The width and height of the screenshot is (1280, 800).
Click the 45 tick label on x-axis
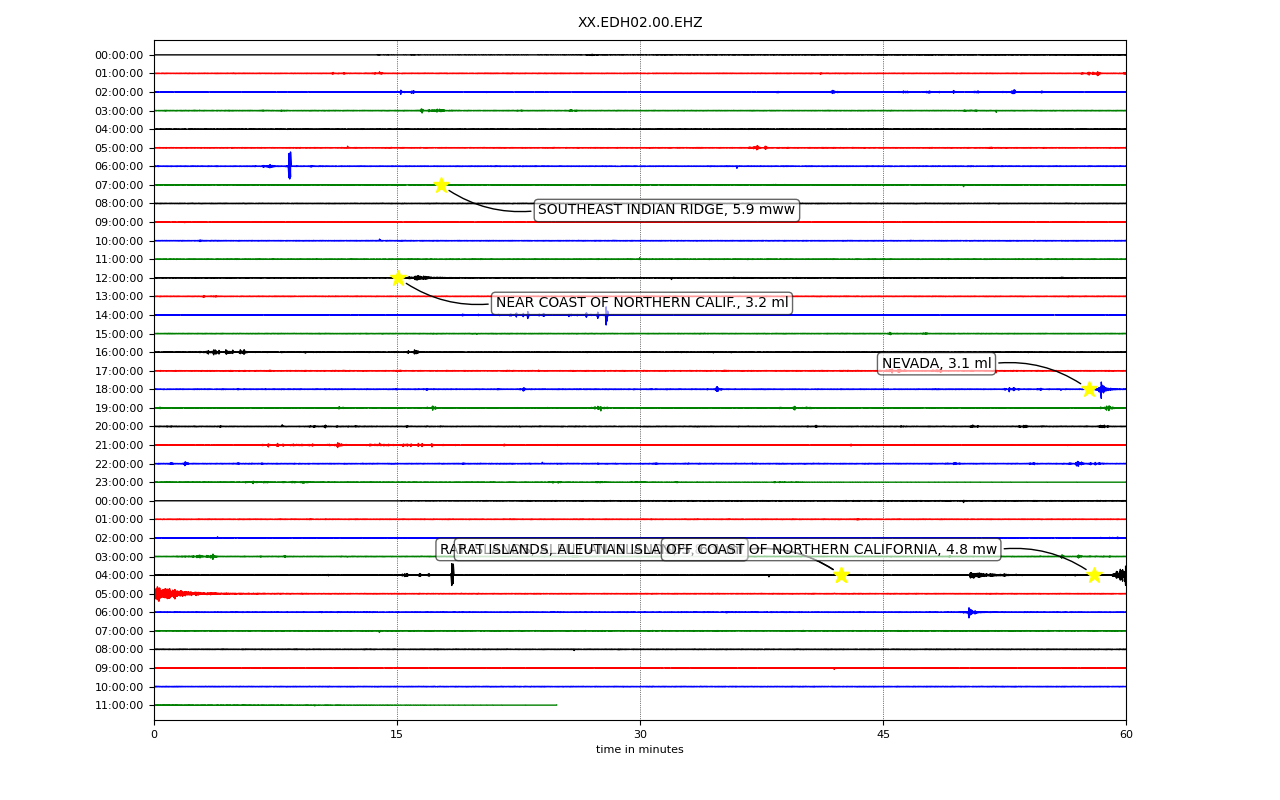pyautogui.click(x=883, y=735)
